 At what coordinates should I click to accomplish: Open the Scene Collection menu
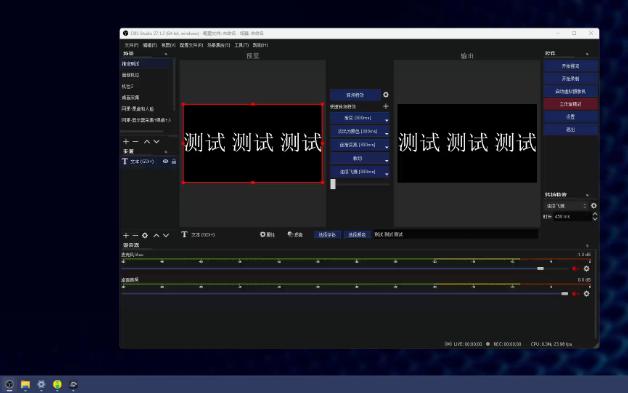tap(219, 45)
